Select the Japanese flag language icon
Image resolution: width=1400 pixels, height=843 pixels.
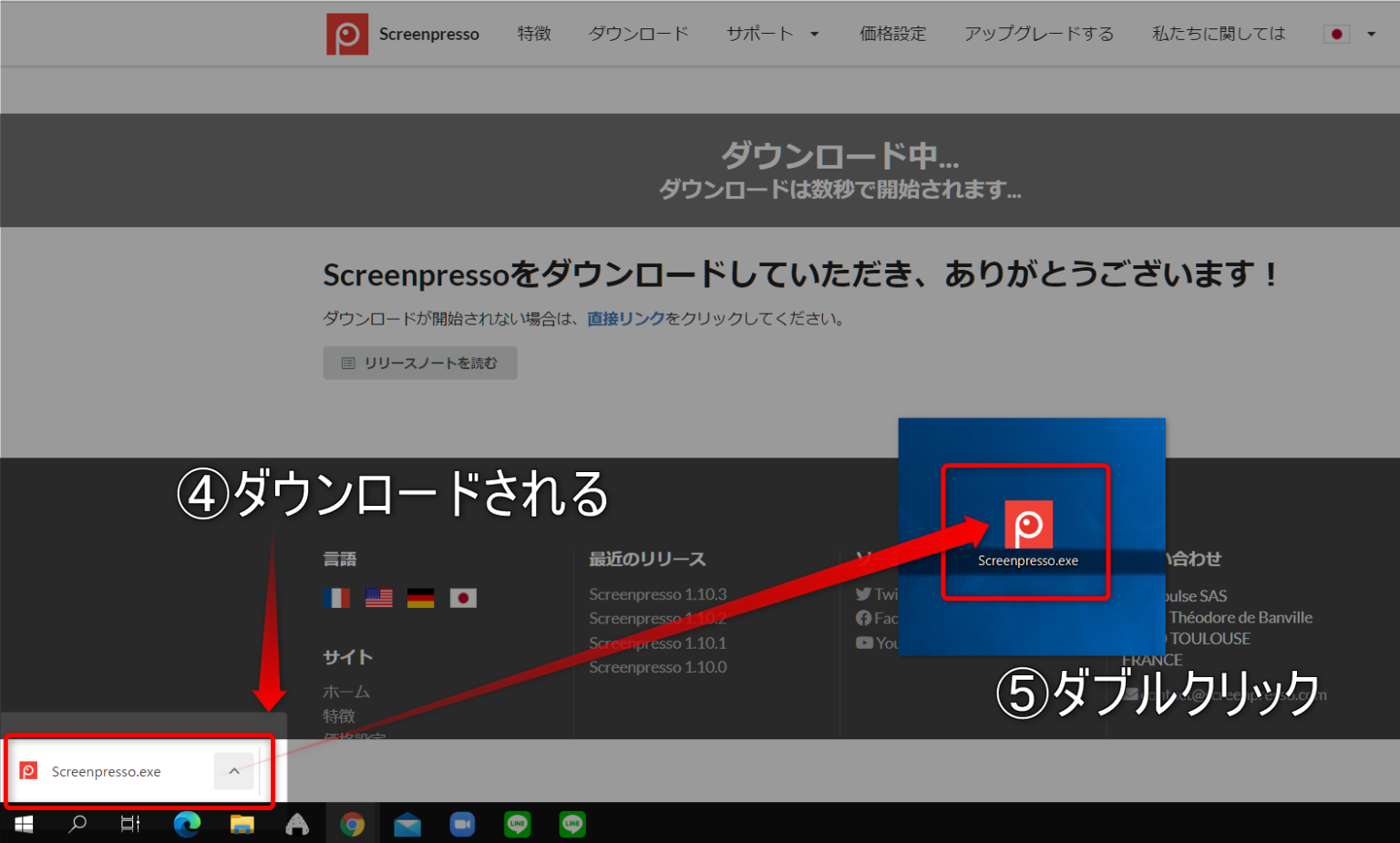click(463, 598)
